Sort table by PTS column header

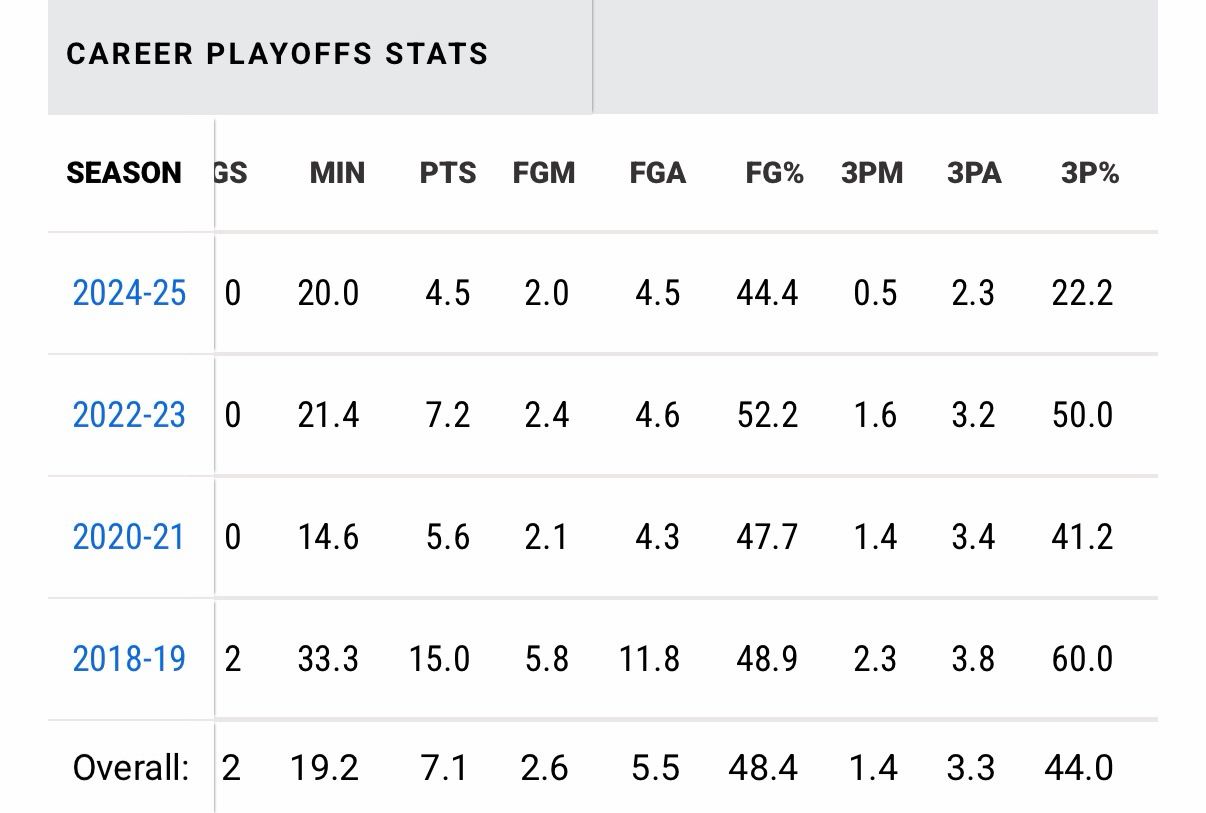pos(447,174)
